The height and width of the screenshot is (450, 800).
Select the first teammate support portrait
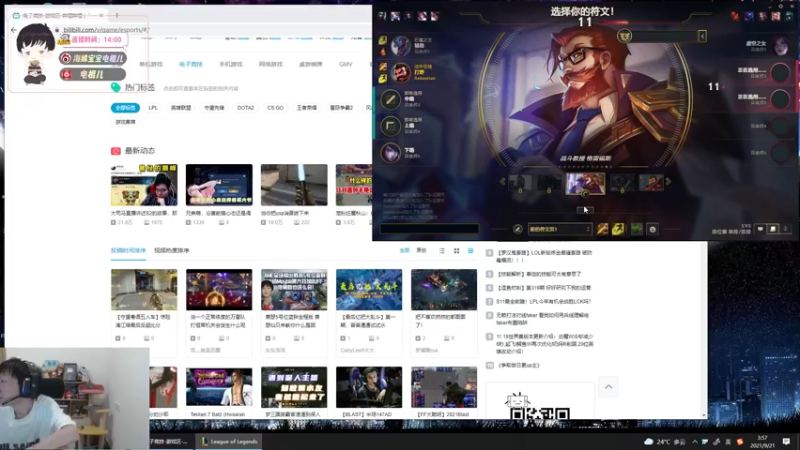click(401, 46)
